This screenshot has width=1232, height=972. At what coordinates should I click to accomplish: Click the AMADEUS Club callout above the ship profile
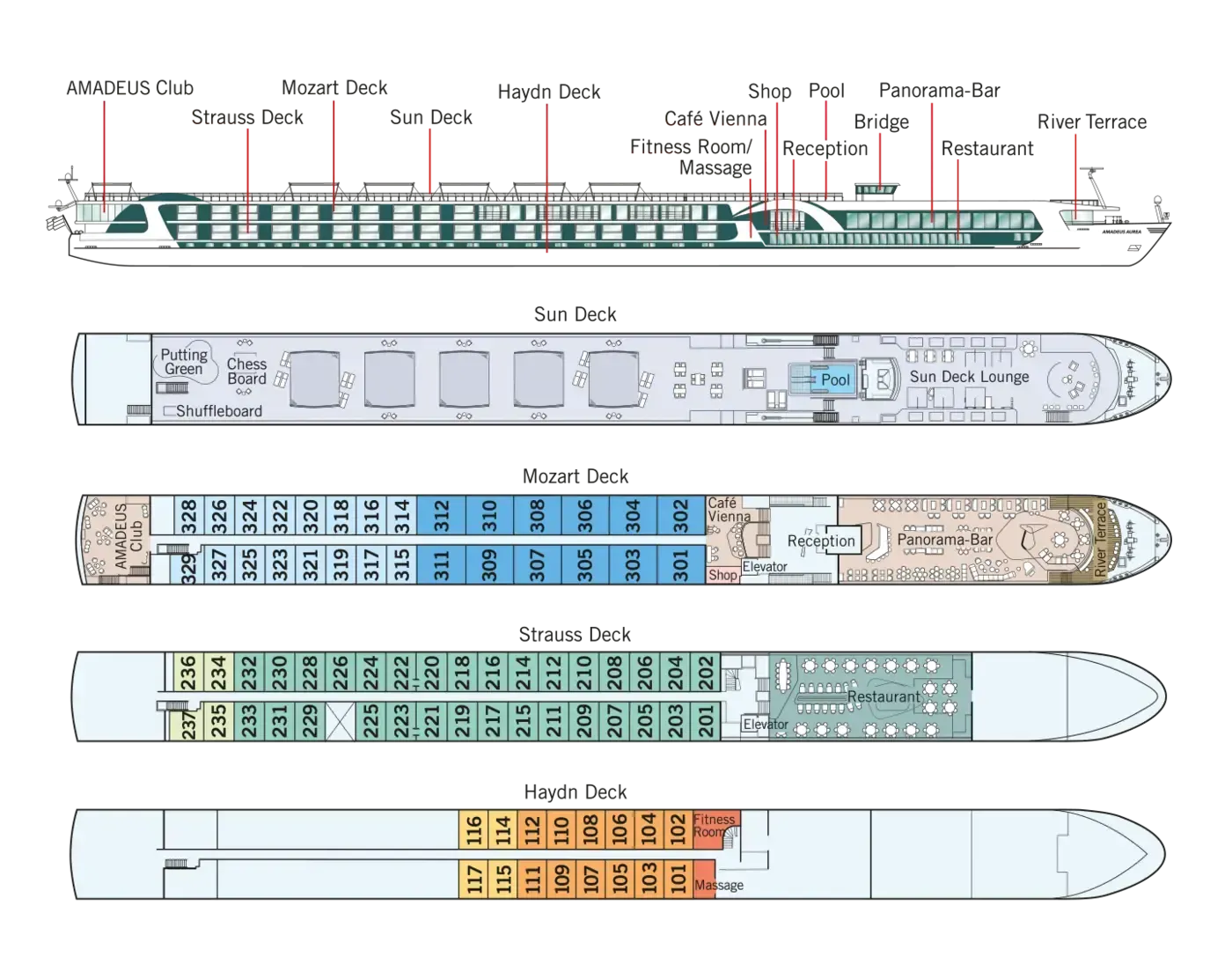(130, 88)
